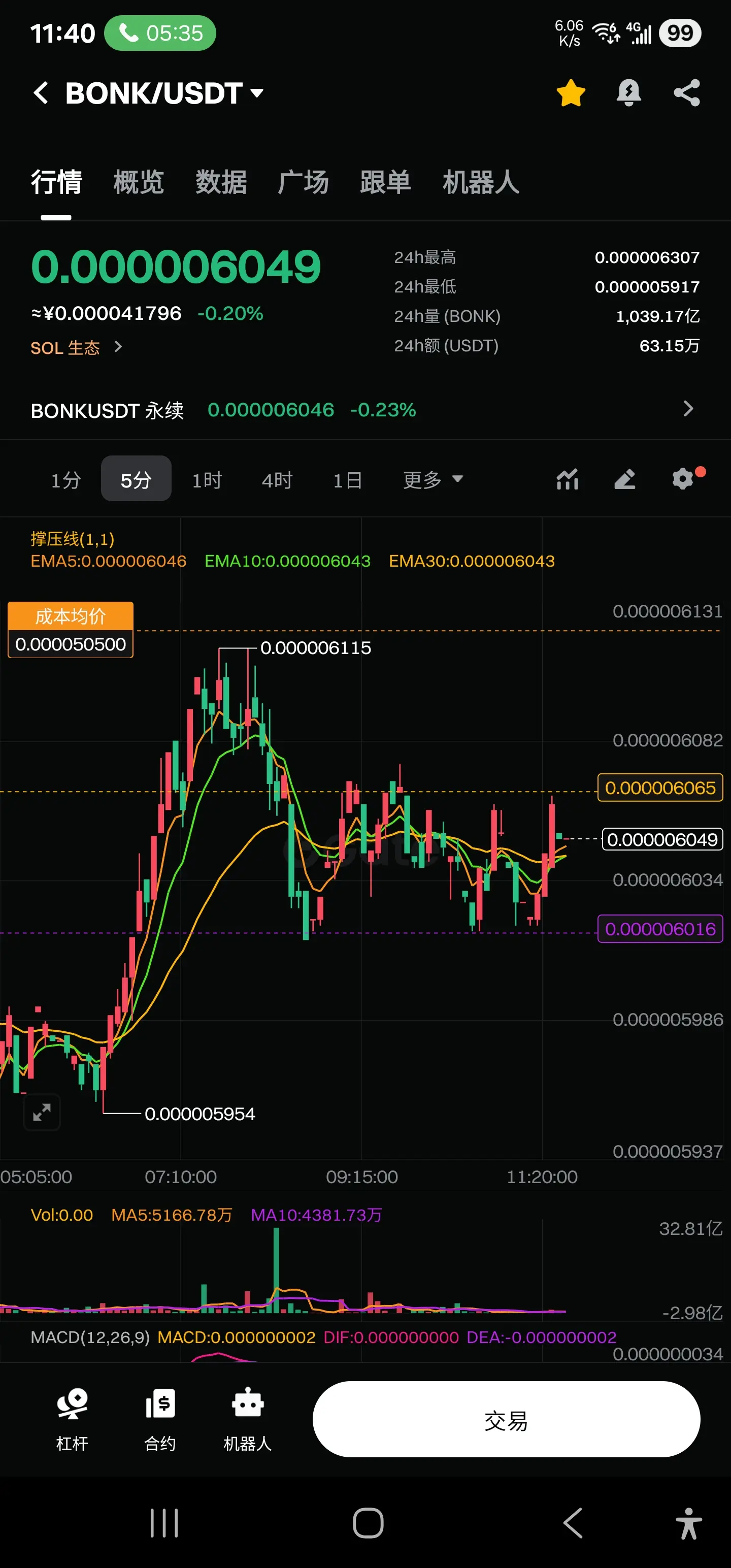Tap the 0.000006065 yellow price line tag
Image resolution: width=731 pixels, height=1568 pixels.
click(660, 788)
